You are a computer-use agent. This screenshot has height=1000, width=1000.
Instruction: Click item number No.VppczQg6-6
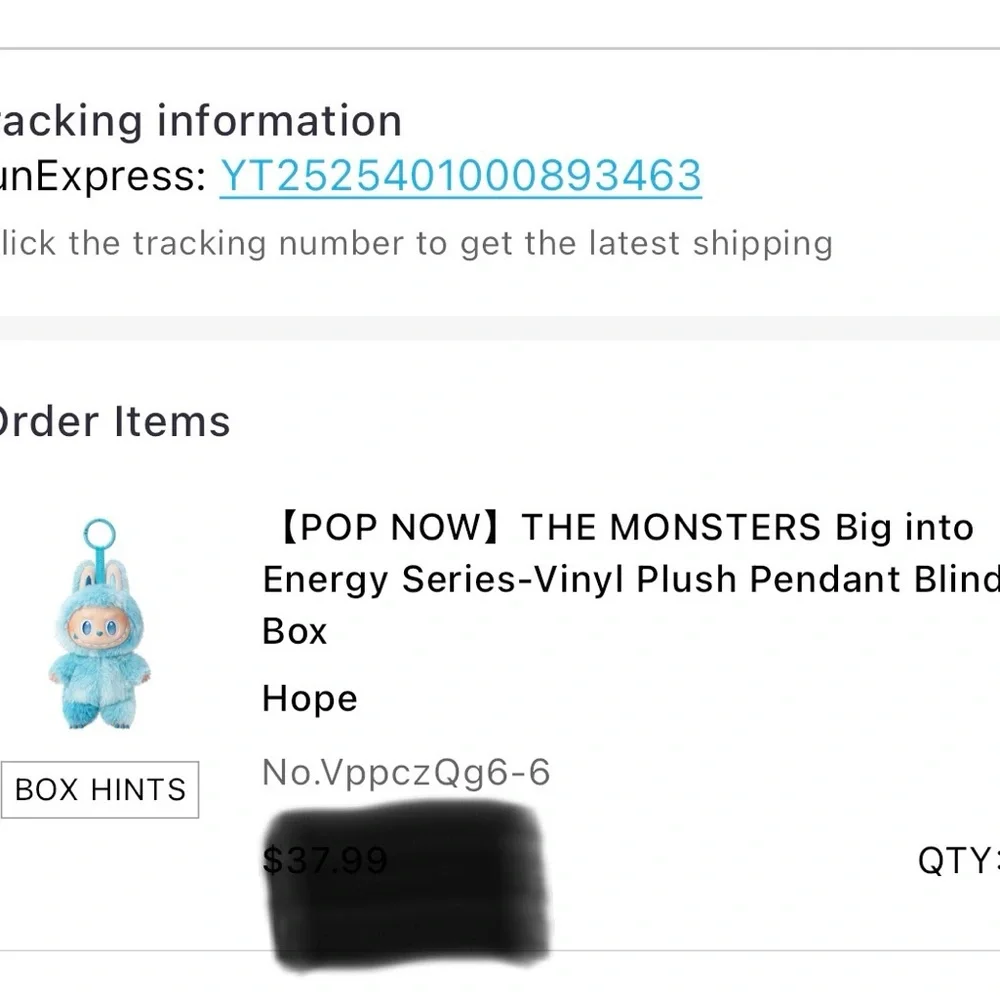406,773
